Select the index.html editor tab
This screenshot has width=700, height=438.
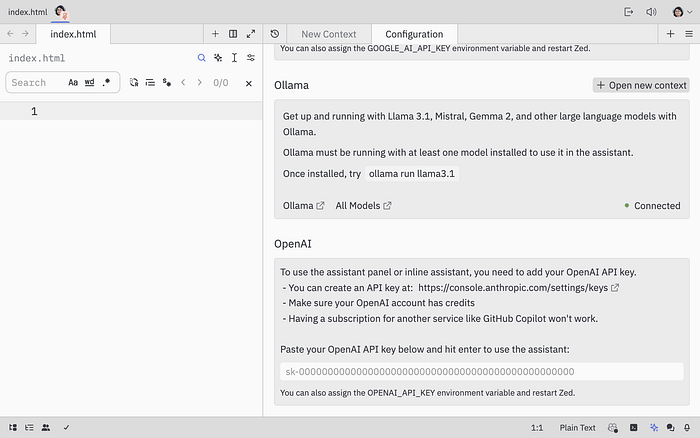point(73,34)
